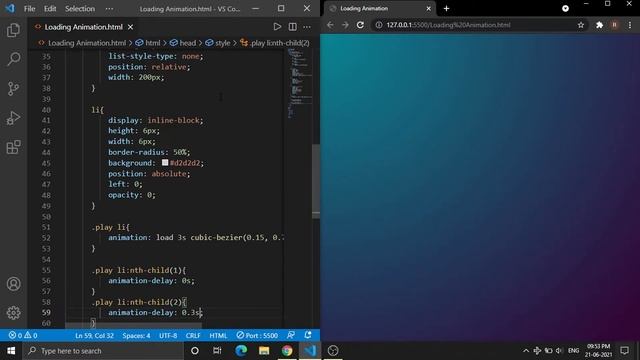Split the editor right

click(x=293, y=27)
